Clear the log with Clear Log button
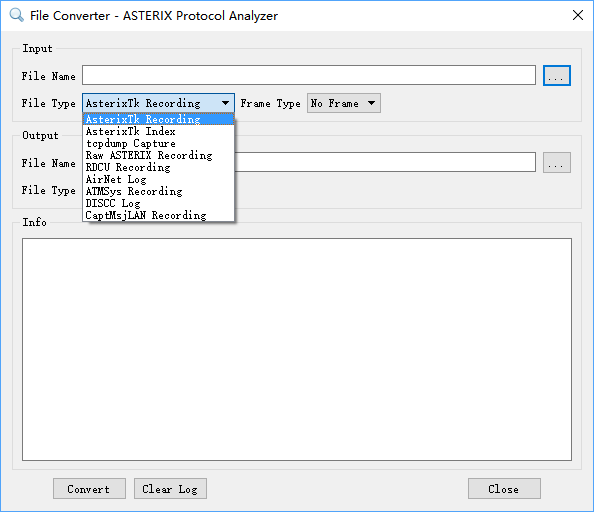This screenshot has width=594, height=512. point(170,489)
